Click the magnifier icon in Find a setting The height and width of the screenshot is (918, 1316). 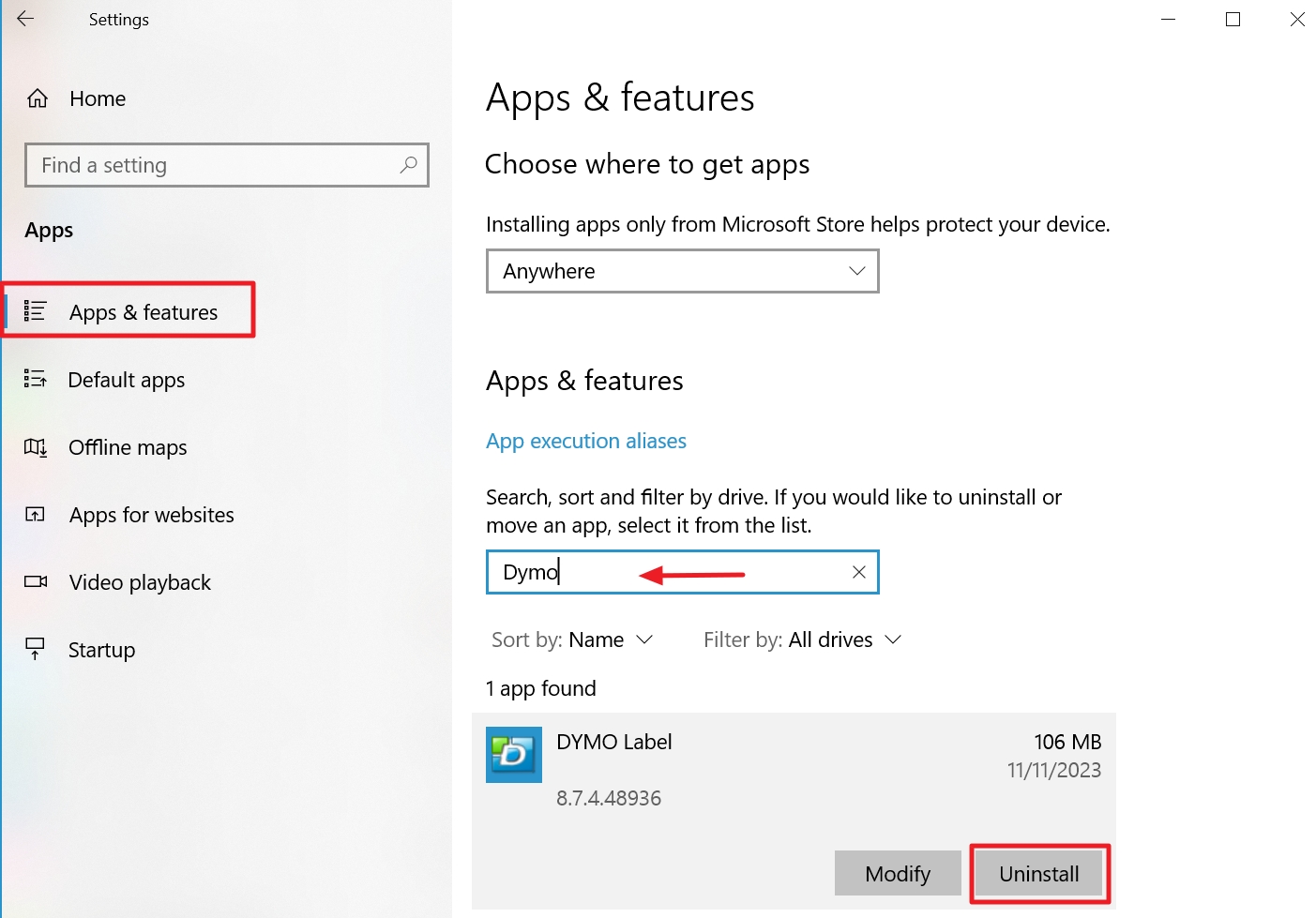[409, 165]
